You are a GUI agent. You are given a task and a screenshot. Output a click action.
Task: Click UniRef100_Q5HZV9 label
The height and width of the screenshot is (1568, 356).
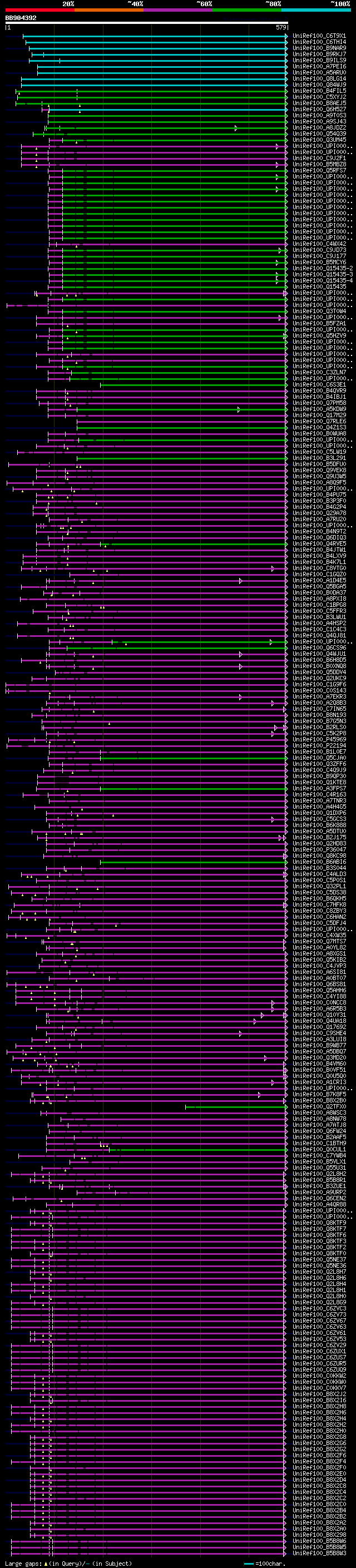point(319,335)
